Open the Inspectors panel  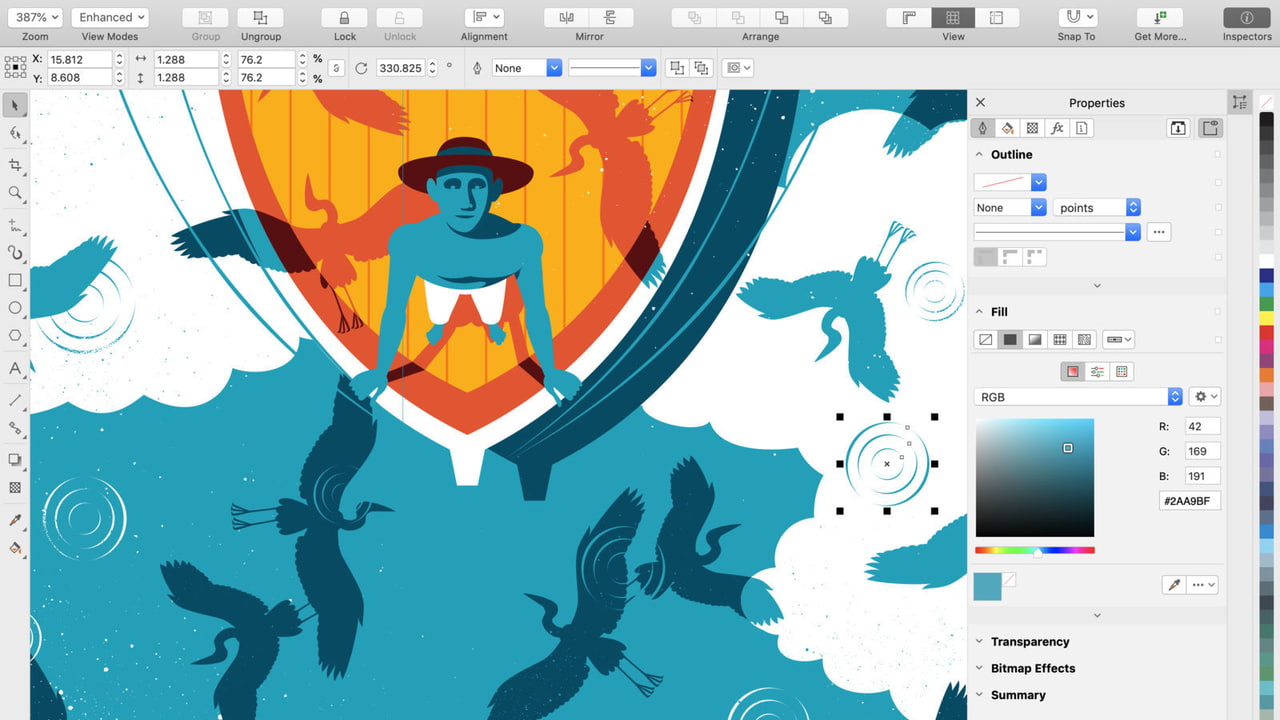pyautogui.click(x=1246, y=18)
